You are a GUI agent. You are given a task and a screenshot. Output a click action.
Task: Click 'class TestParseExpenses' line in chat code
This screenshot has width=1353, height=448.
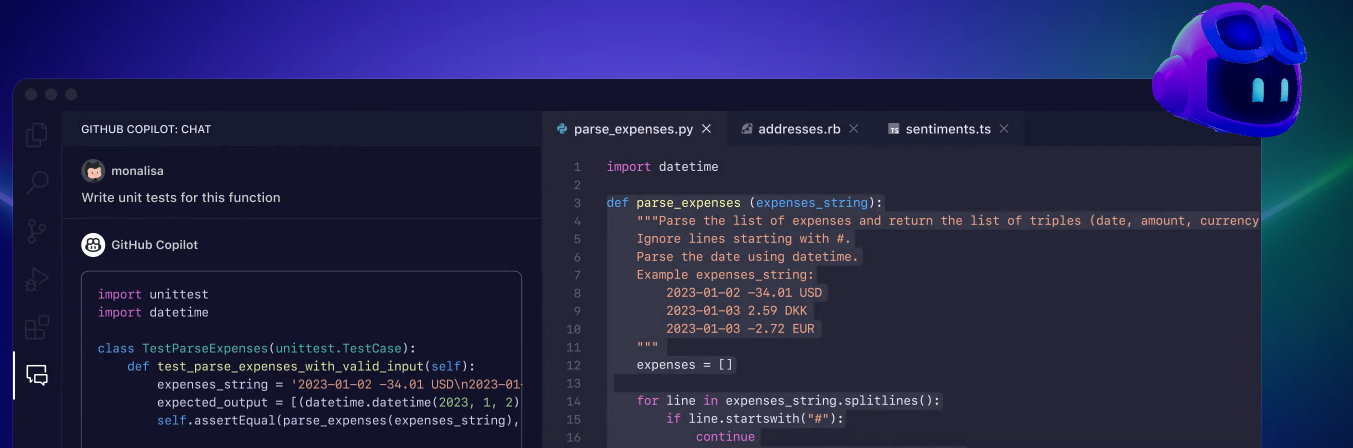pyautogui.click(x=256, y=348)
